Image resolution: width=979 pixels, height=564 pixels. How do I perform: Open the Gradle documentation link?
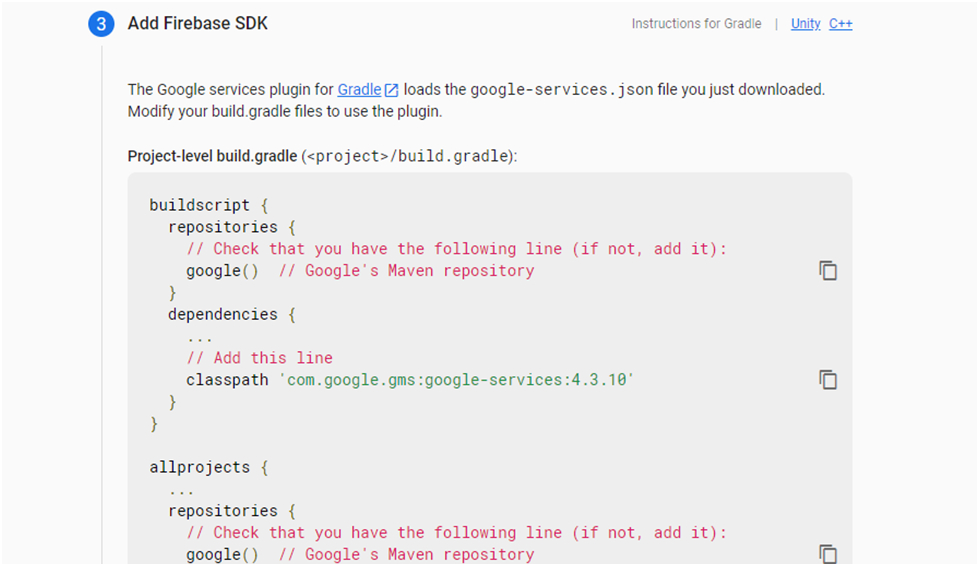(359, 89)
